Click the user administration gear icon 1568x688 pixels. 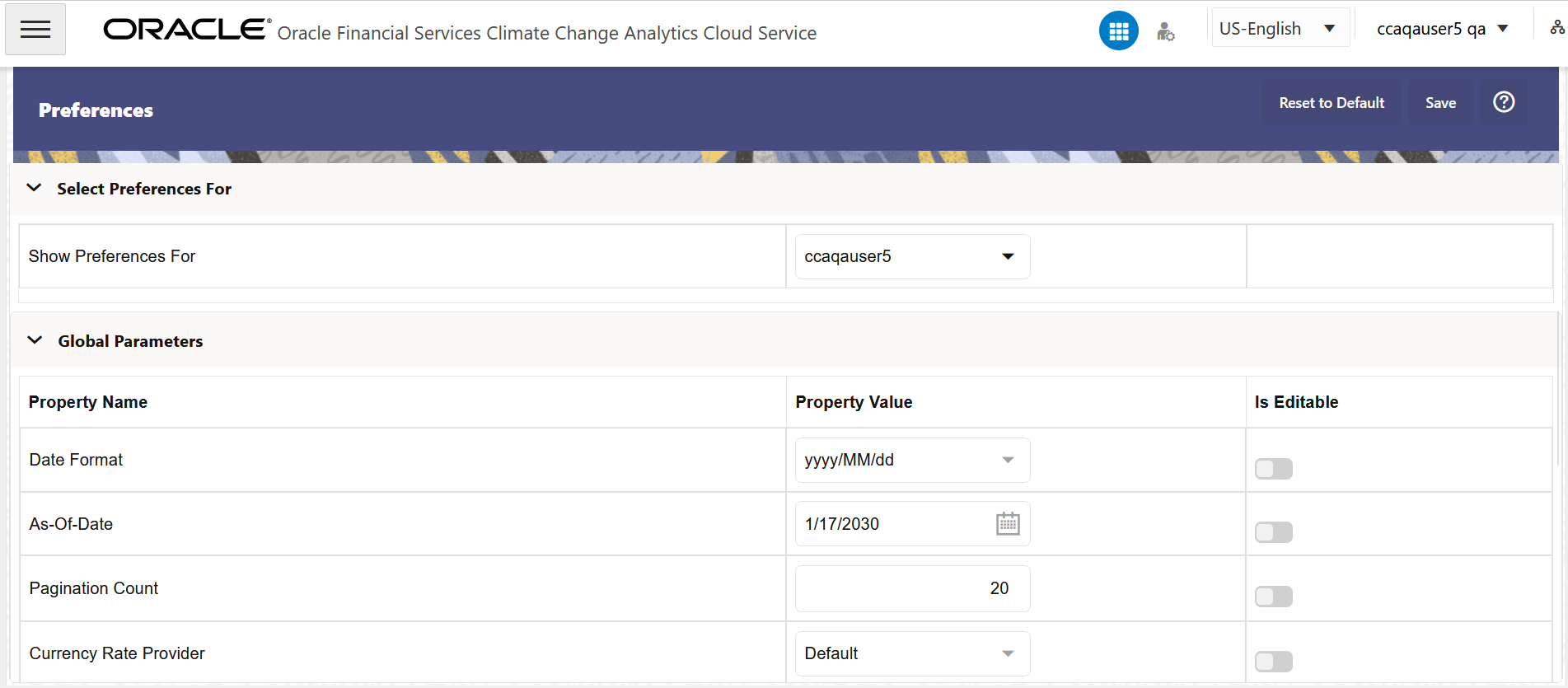(1165, 32)
